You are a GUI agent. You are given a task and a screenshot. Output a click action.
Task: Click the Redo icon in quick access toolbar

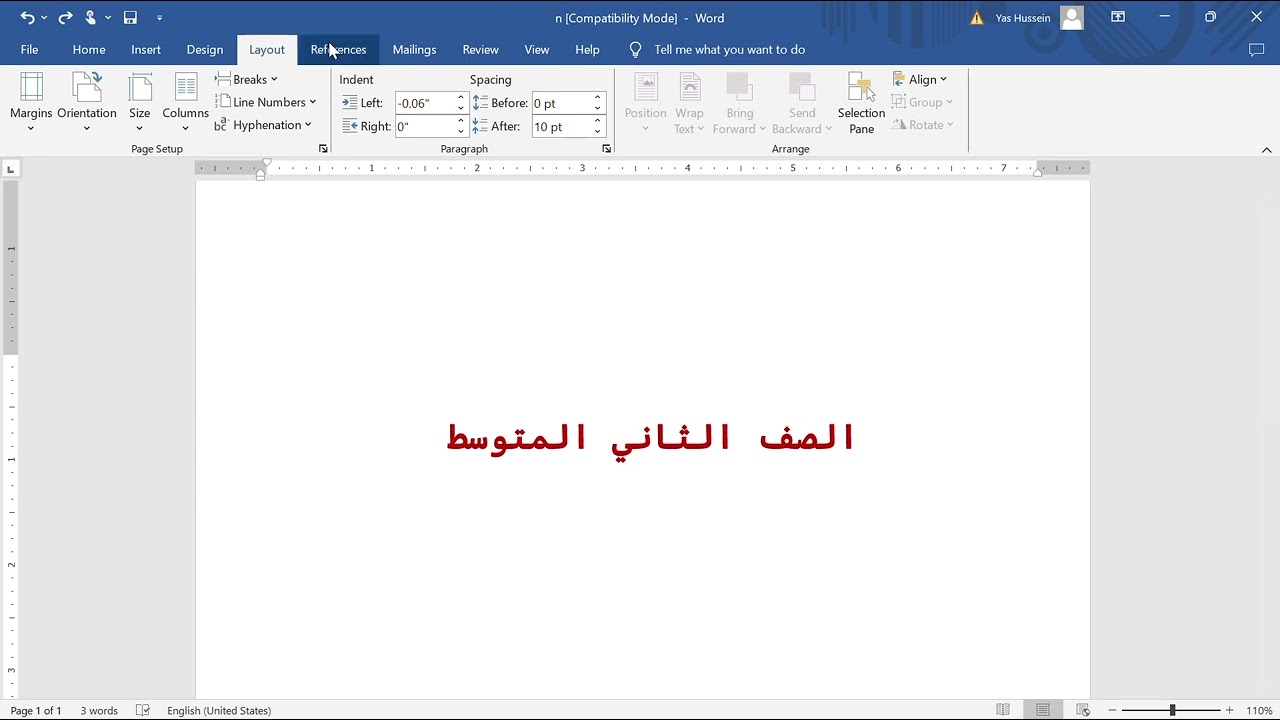click(x=65, y=17)
